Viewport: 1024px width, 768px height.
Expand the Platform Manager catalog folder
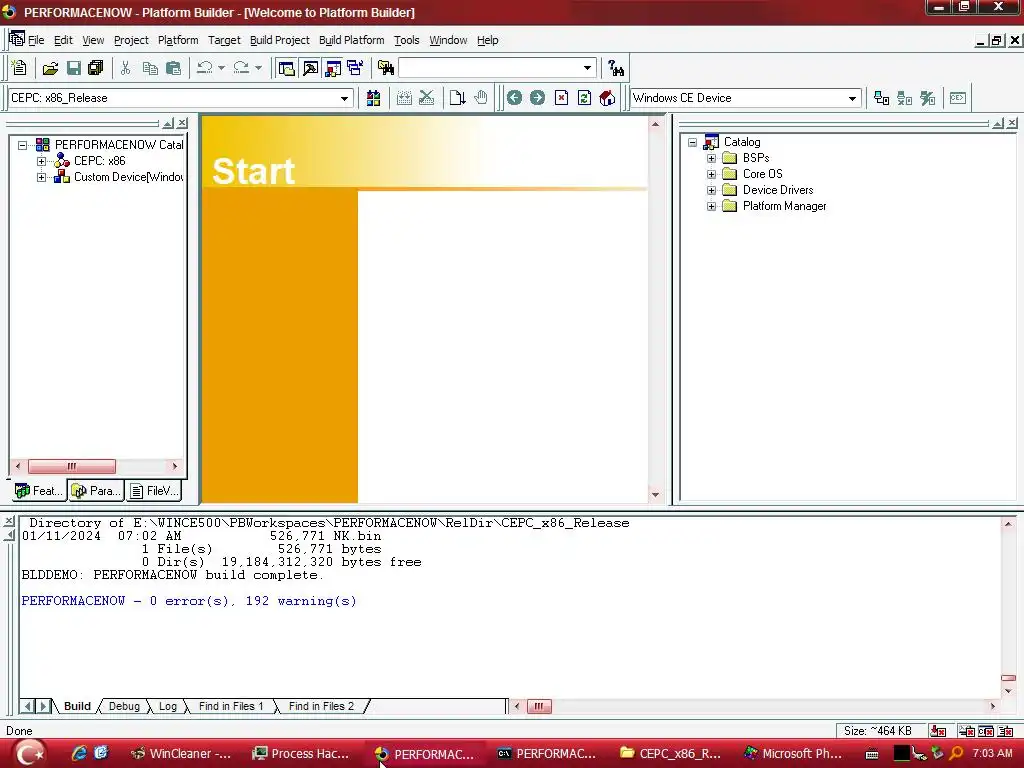(711, 206)
